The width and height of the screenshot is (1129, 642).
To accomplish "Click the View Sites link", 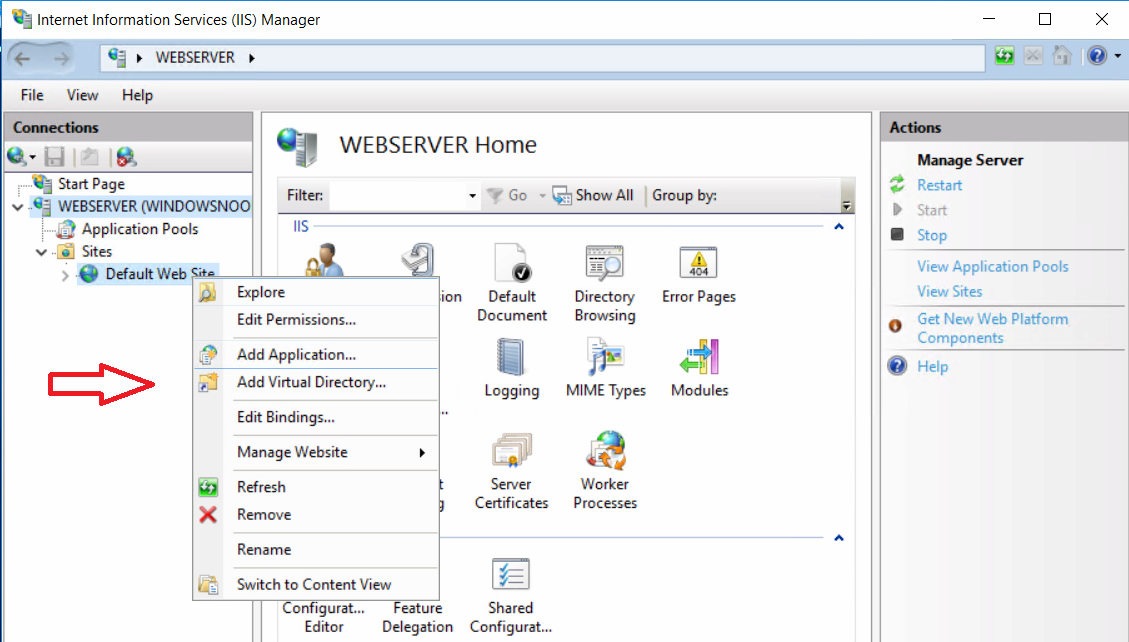I will 949,291.
